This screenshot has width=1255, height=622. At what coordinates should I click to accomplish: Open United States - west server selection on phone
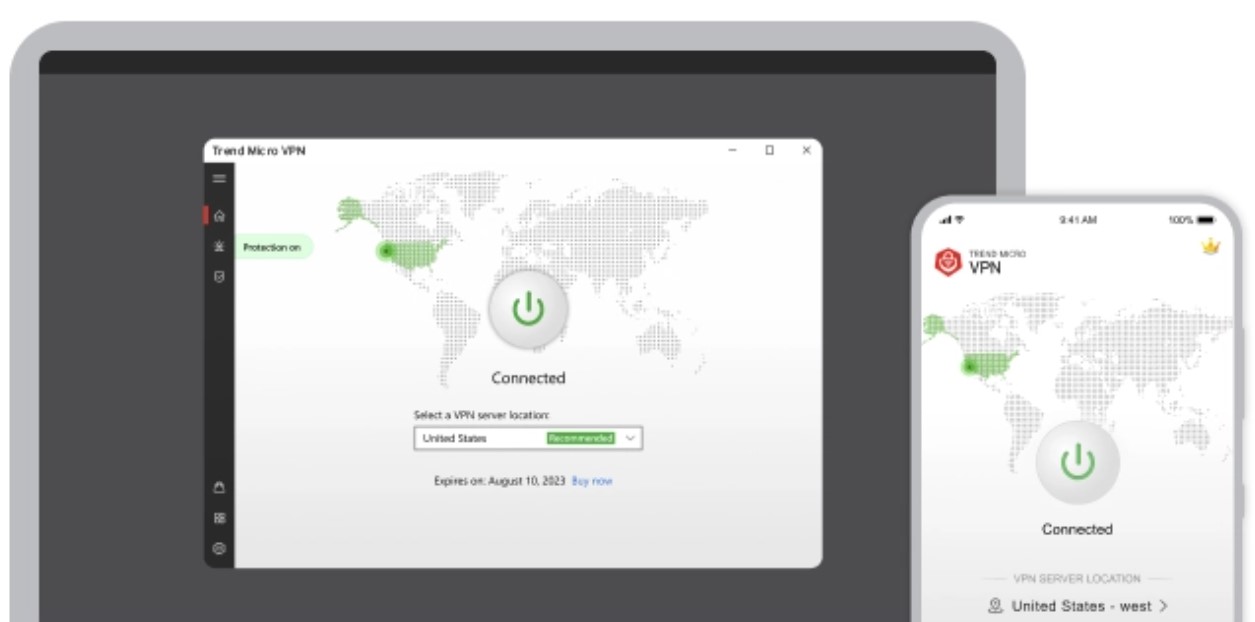click(1078, 606)
